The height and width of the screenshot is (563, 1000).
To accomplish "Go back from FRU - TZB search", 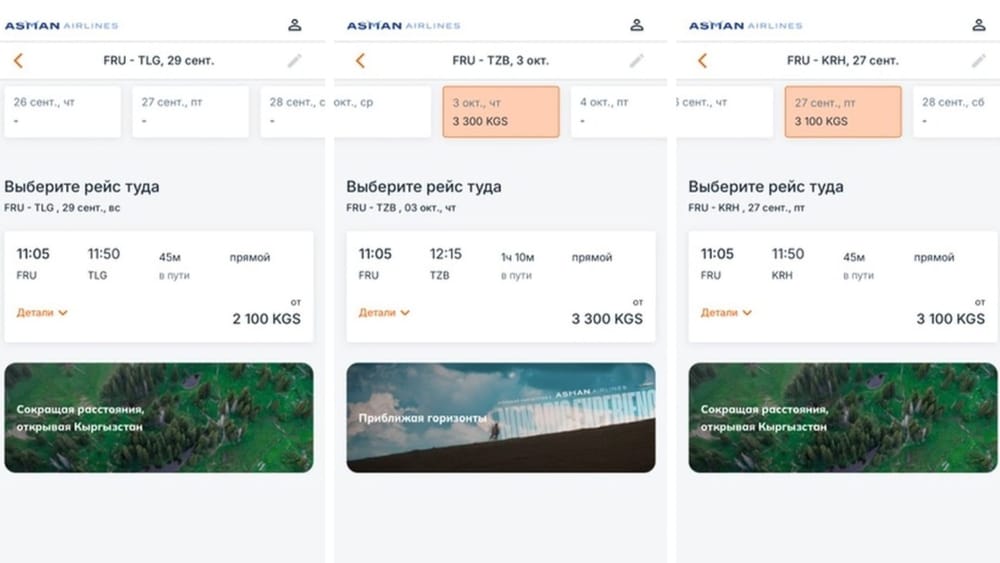I will click(x=360, y=61).
